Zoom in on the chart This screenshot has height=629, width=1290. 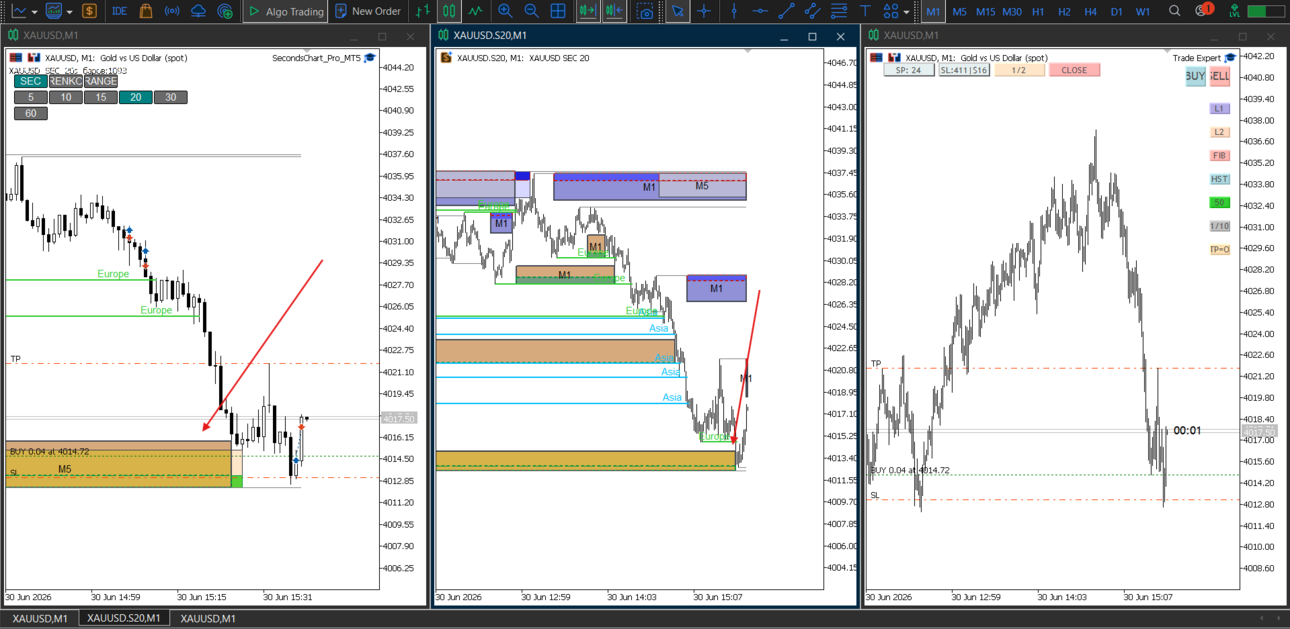[505, 11]
